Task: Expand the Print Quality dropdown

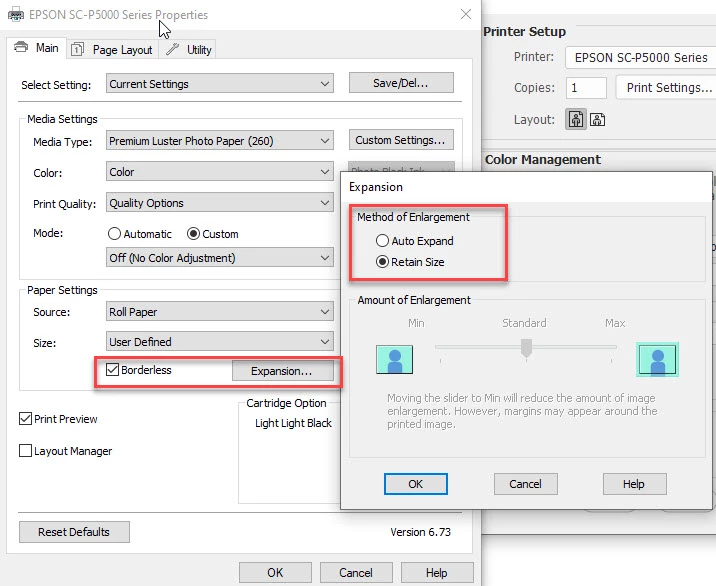Action: tap(220, 203)
